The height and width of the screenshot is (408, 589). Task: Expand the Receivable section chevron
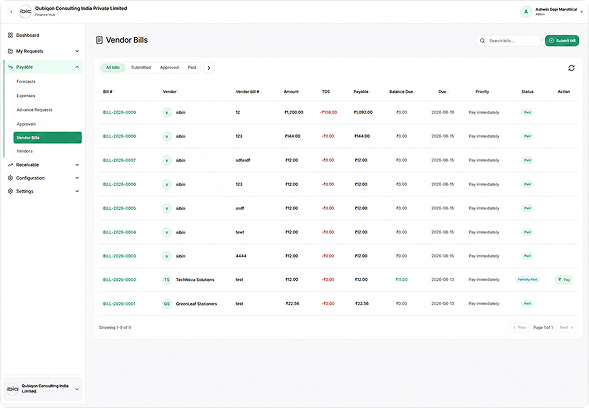[77, 165]
